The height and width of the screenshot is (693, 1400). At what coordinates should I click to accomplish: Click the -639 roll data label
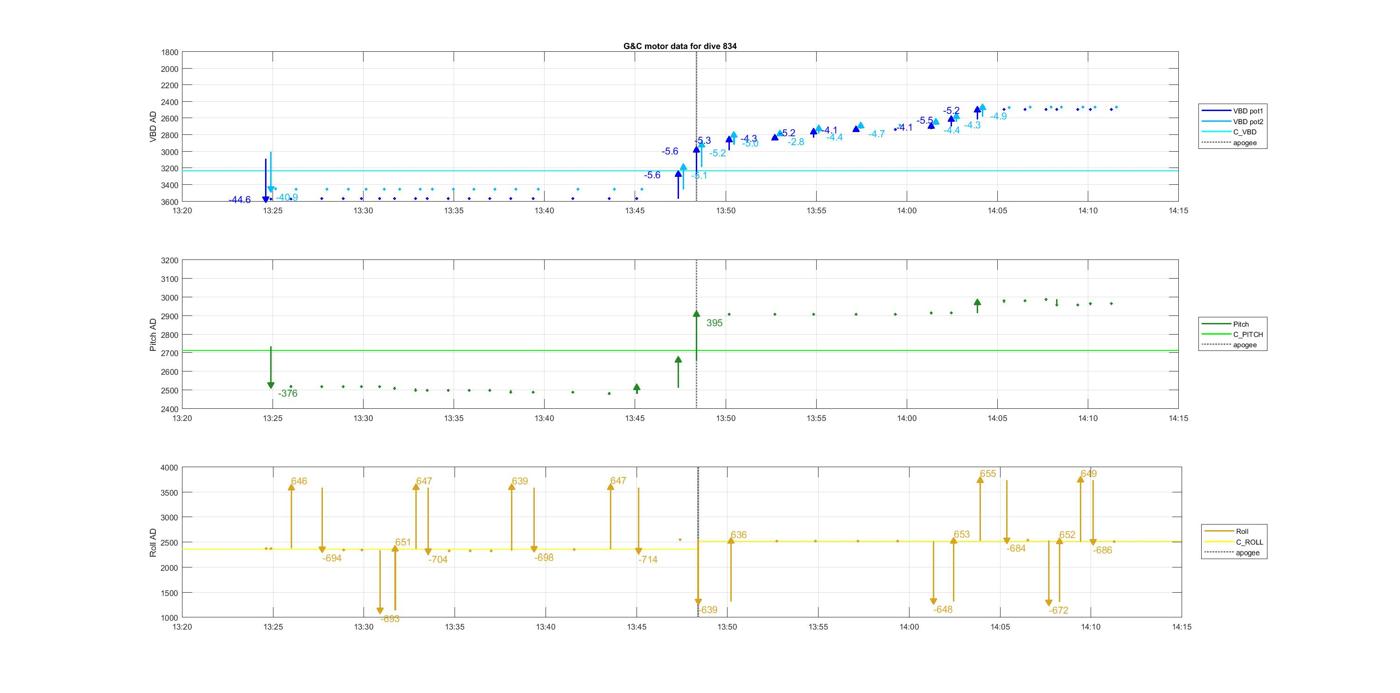coord(707,610)
